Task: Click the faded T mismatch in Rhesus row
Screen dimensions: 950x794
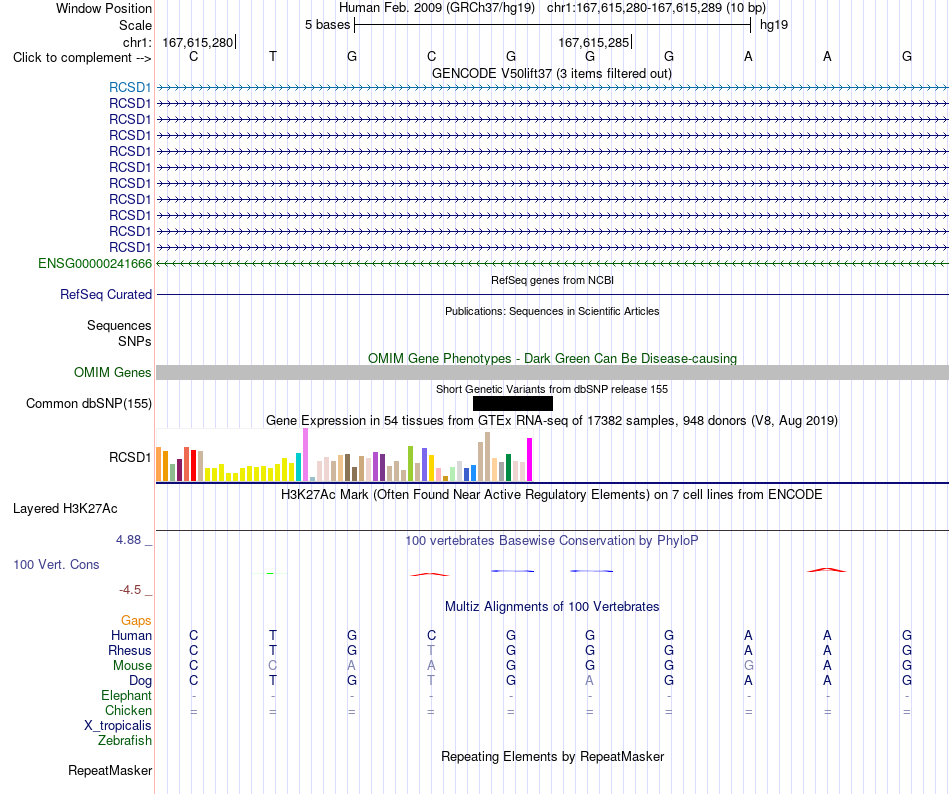Action: [431, 650]
